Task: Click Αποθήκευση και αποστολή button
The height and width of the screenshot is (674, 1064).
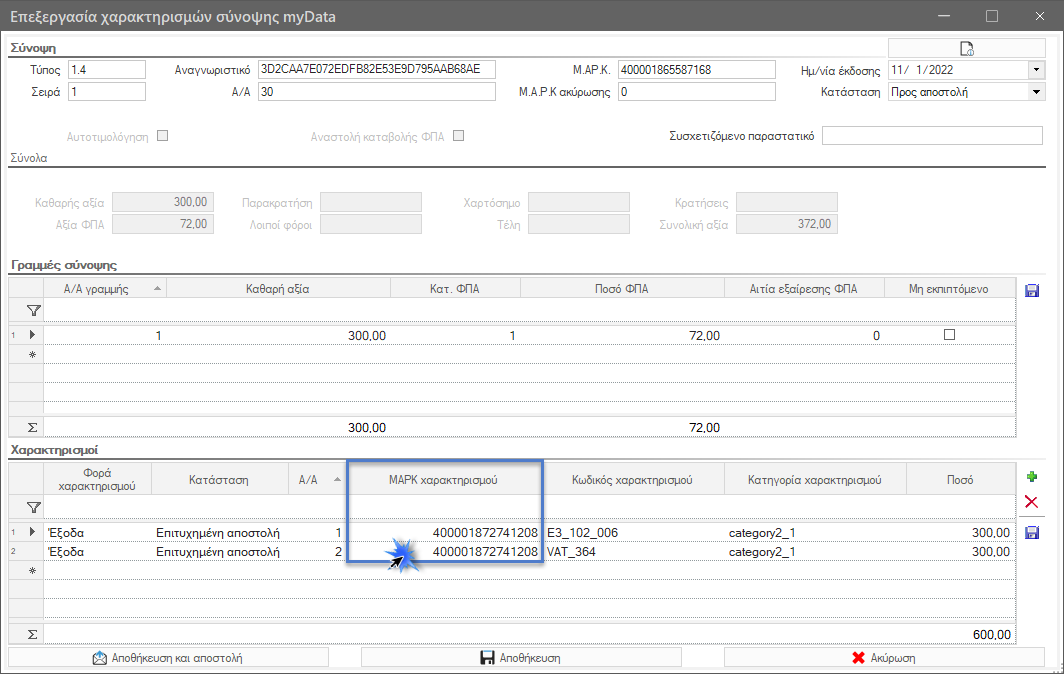Action: point(168,658)
